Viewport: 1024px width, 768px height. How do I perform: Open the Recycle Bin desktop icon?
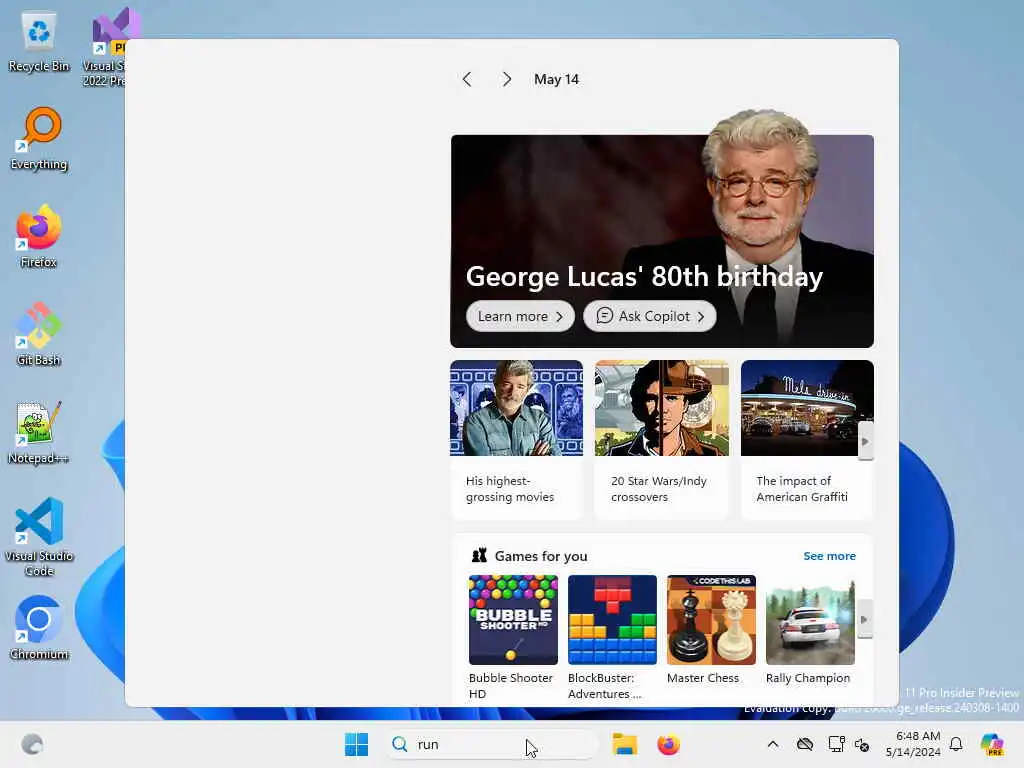39,41
